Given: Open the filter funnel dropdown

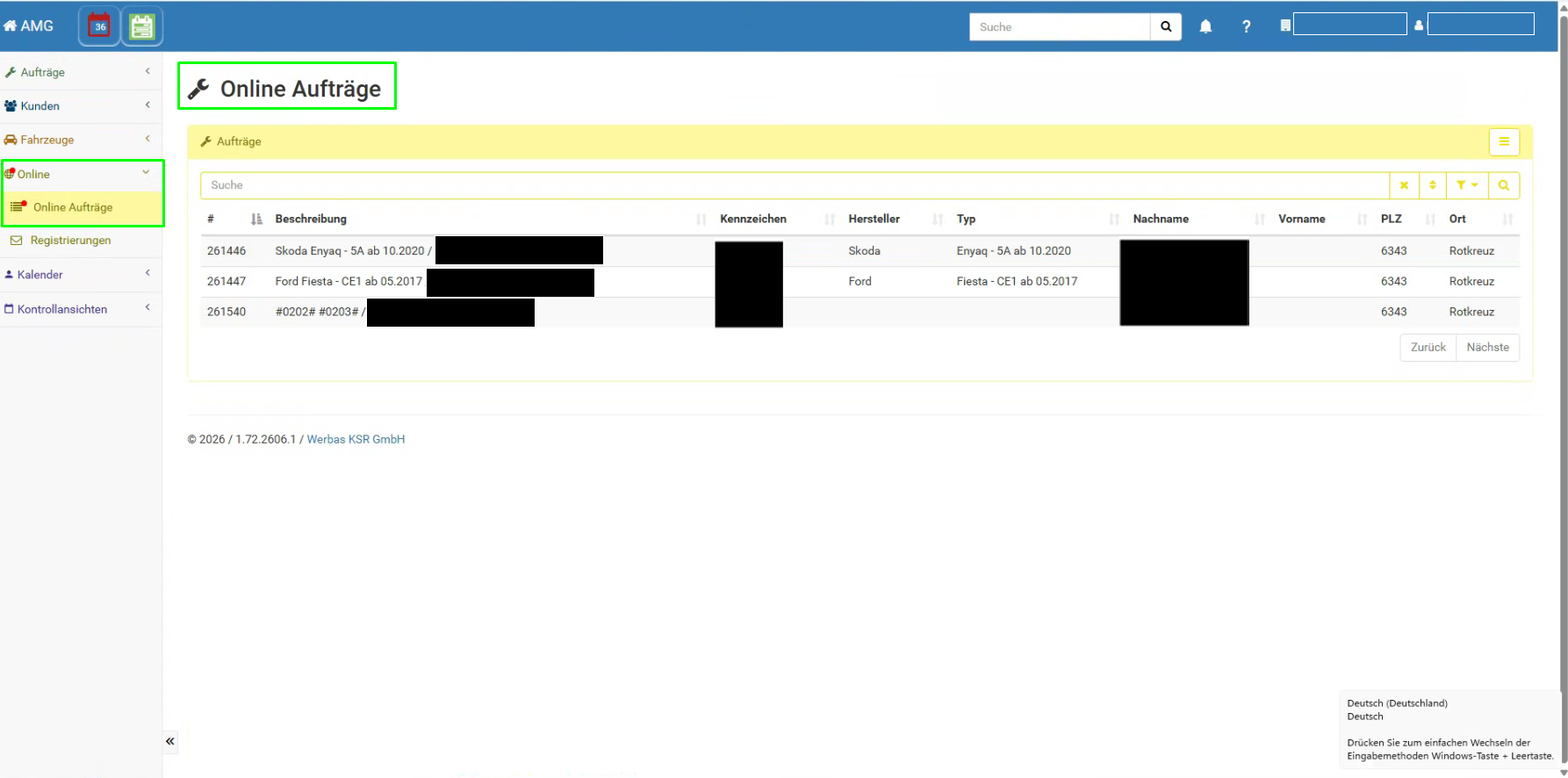Looking at the screenshot, I should coord(1467,185).
